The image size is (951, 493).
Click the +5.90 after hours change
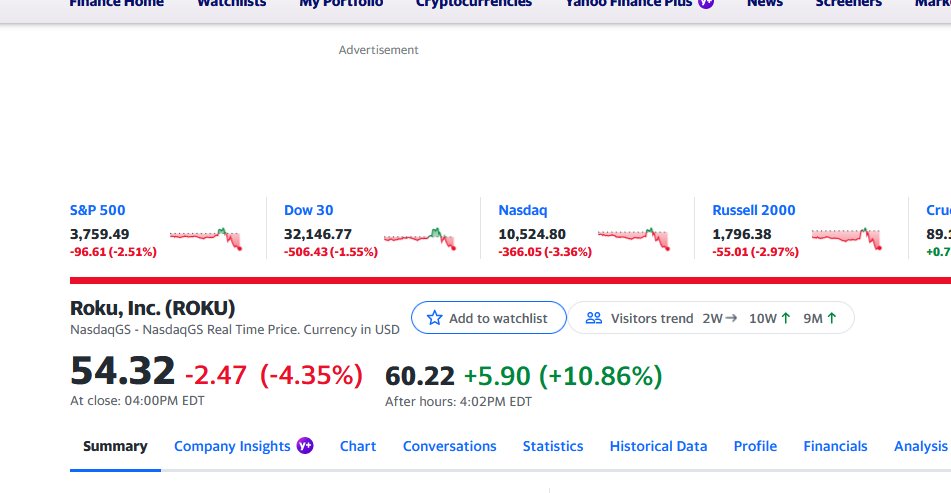497,376
